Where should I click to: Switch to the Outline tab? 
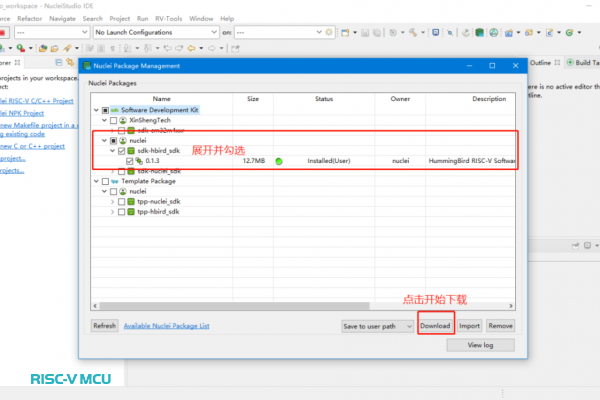pyautogui.click(x=545, y=62)
